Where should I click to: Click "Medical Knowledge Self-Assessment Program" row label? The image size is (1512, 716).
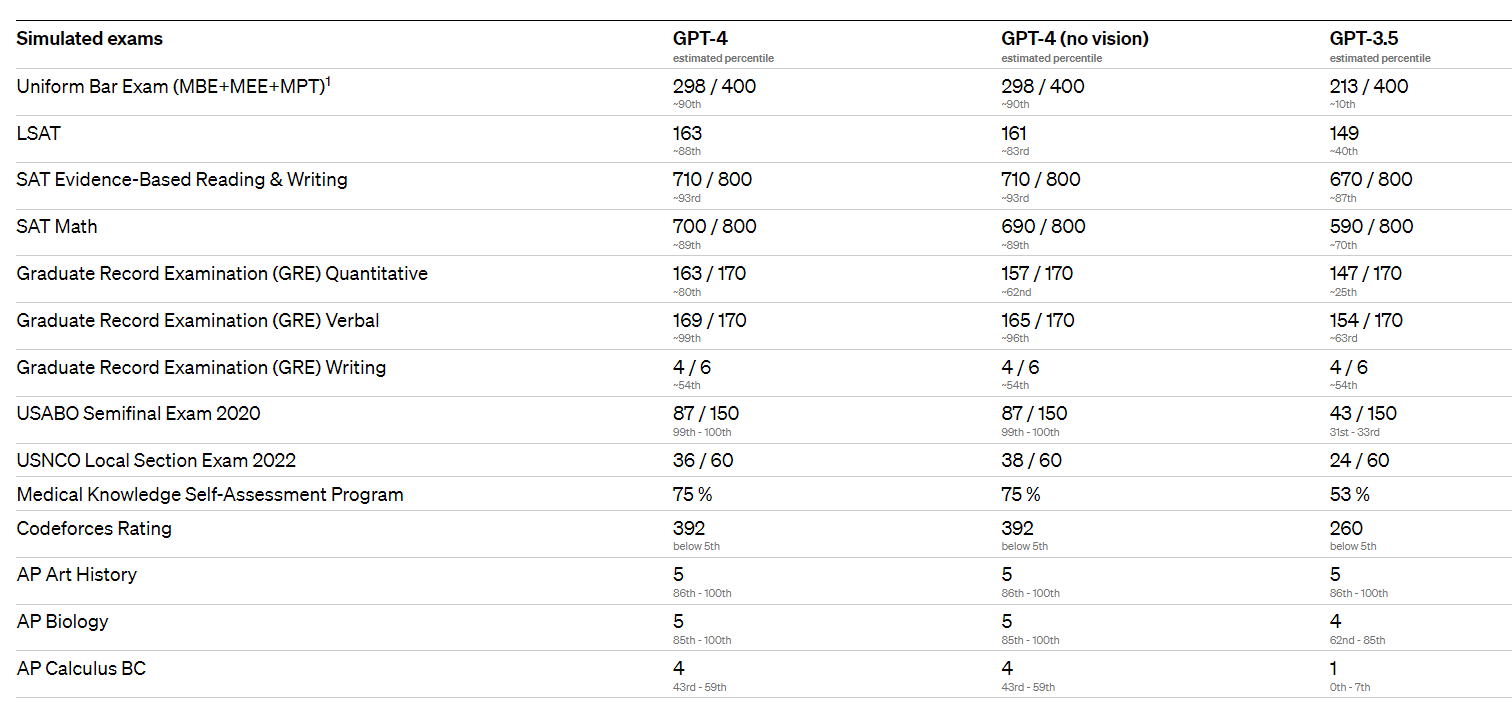point(210,494)
